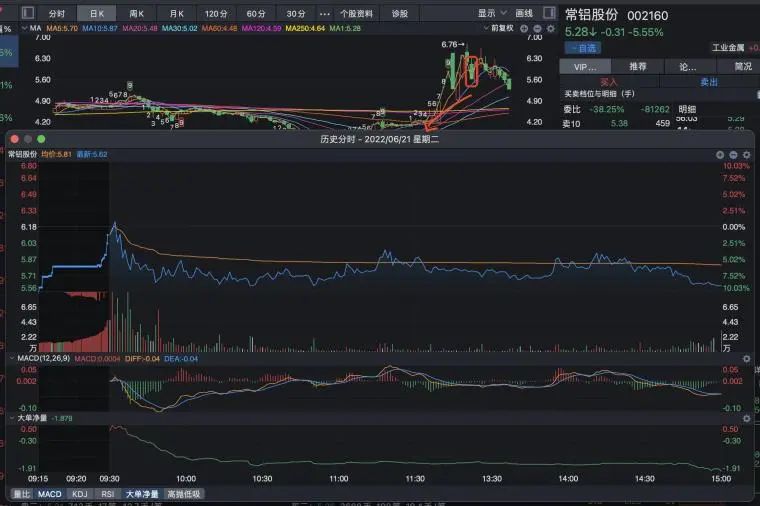Maximize the 历史分时 window with the green button
Viewport: 760px width, 506px height.
(41, 139)
